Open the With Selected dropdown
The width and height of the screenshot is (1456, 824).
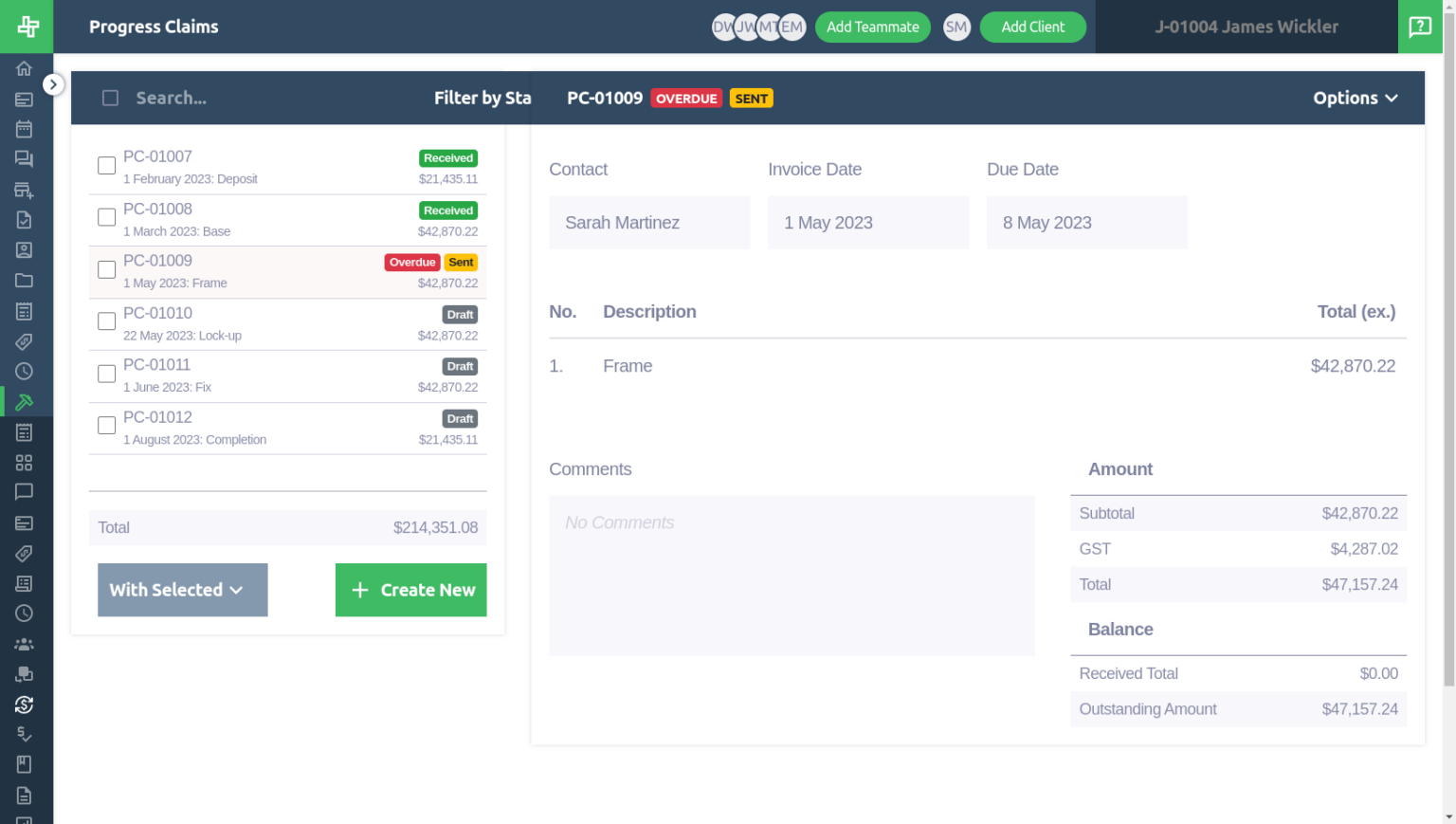point(182,590)
